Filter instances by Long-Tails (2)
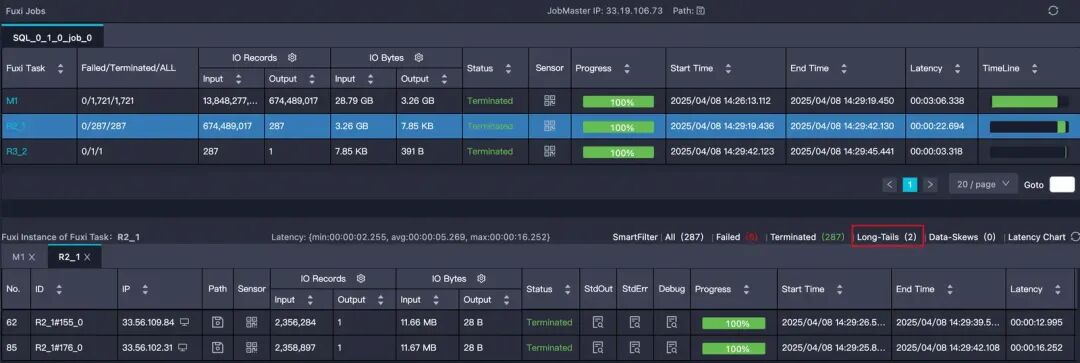Screen dimensions: 1080x363 (x=886, y=237)
